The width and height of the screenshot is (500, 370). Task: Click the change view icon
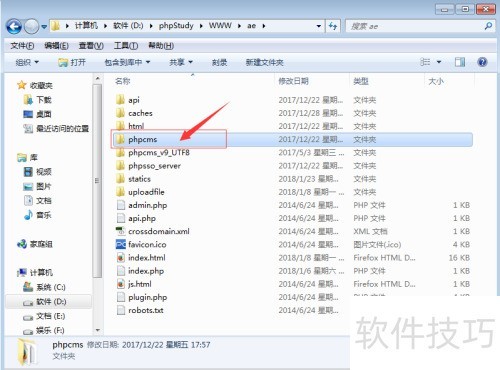coord(425,62)
